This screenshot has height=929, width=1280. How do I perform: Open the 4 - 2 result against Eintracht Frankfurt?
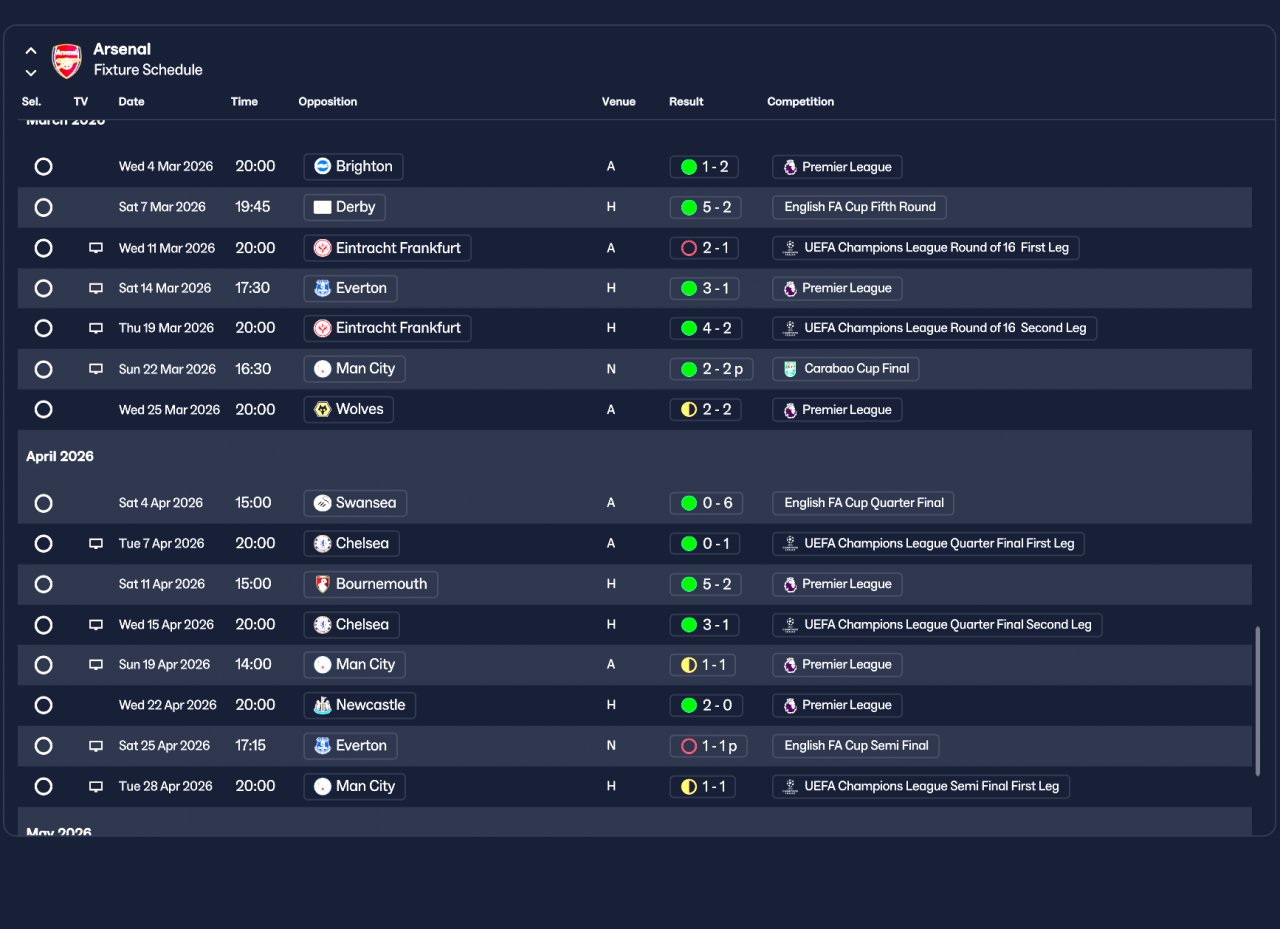point(706,328)
